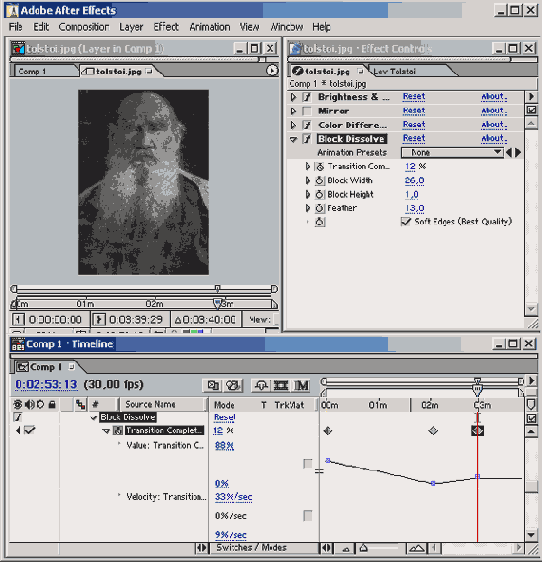
Task: Reset the Block Dissolve effect
Action: click(x=414, y=138)
